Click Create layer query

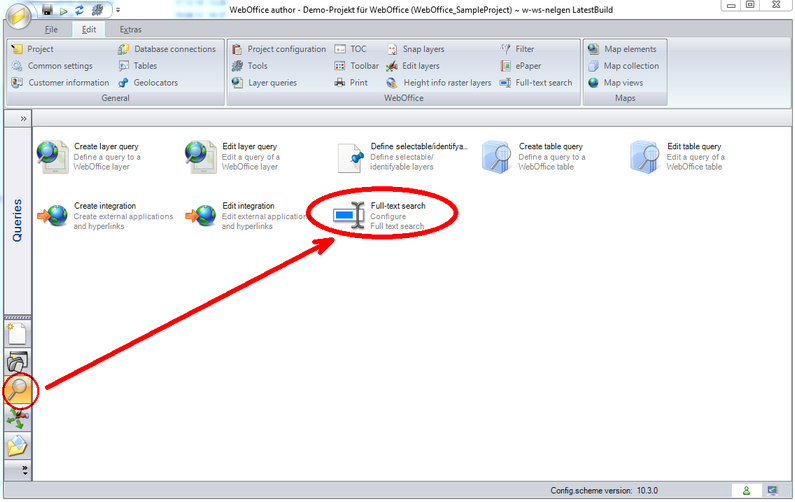[89, 157]
